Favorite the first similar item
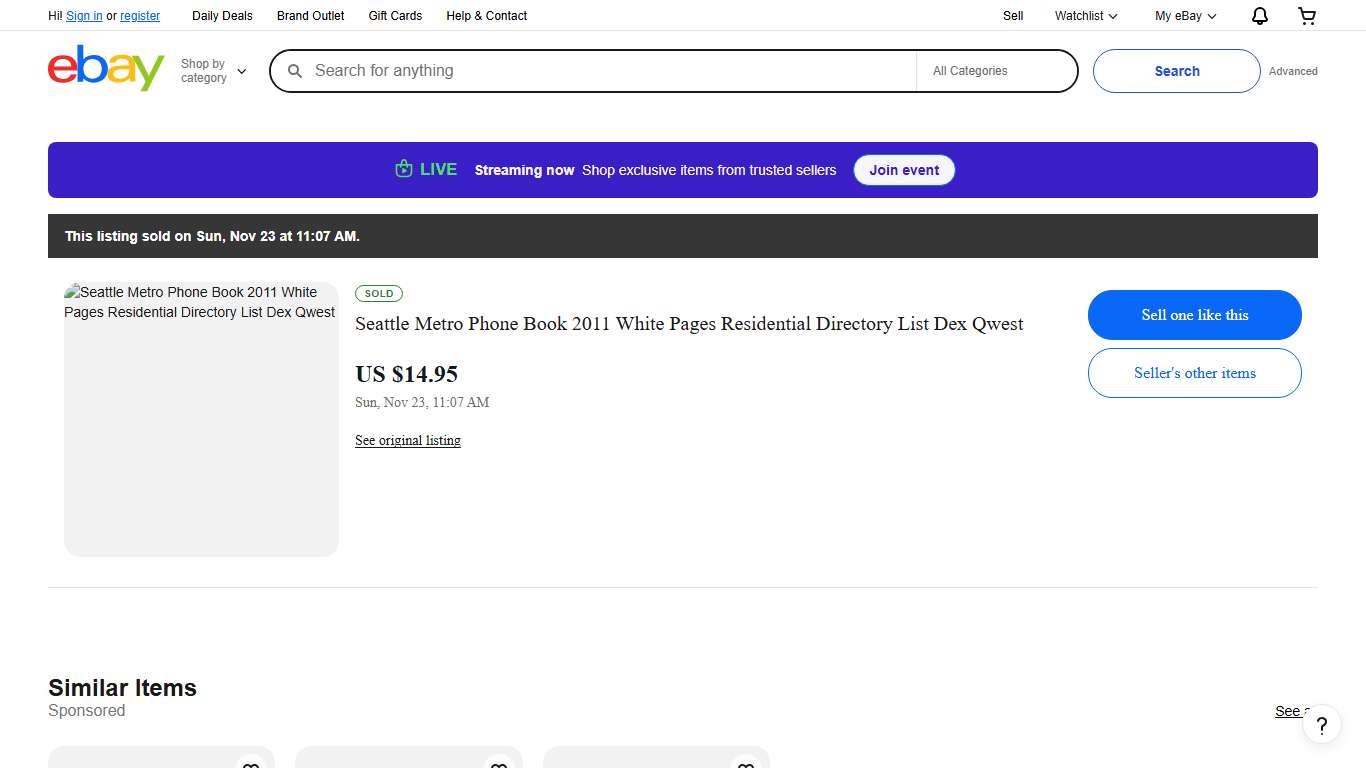This screenshot has height=768, width=1366. coord(251,765)
